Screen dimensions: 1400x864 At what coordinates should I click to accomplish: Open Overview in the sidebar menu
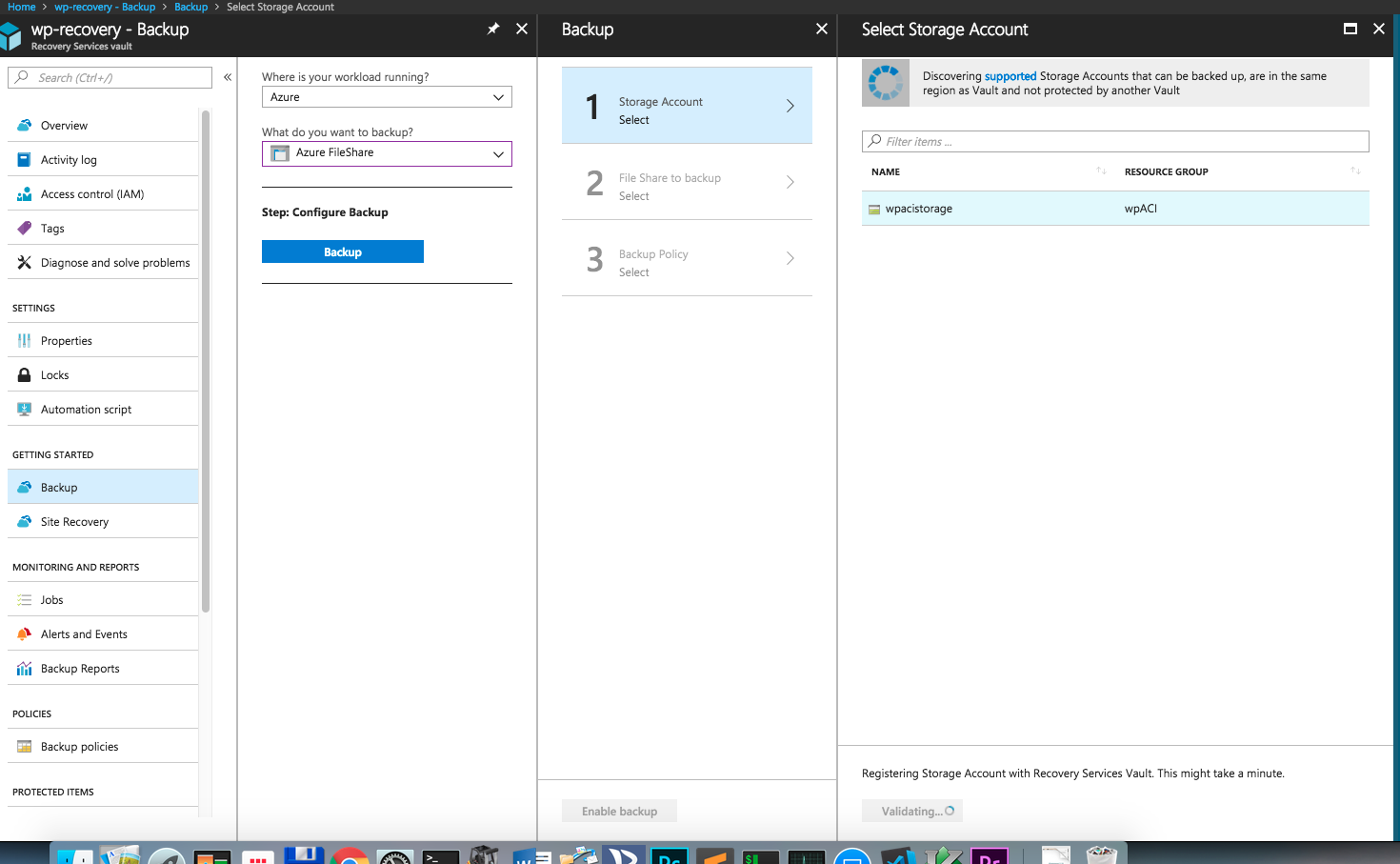(103, 125)
